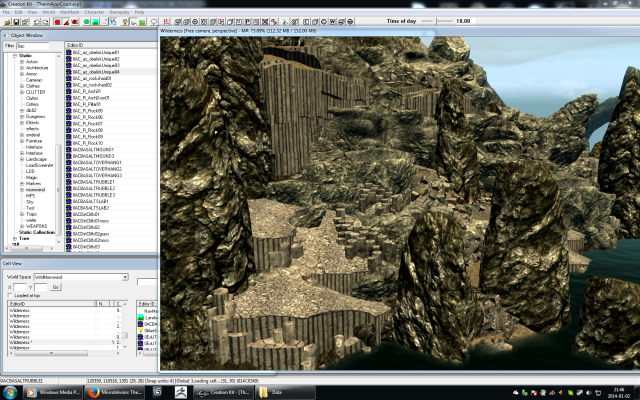Expand the morrowind tree folder
Screen dimensions: 640x400
(x=22, y=190)
